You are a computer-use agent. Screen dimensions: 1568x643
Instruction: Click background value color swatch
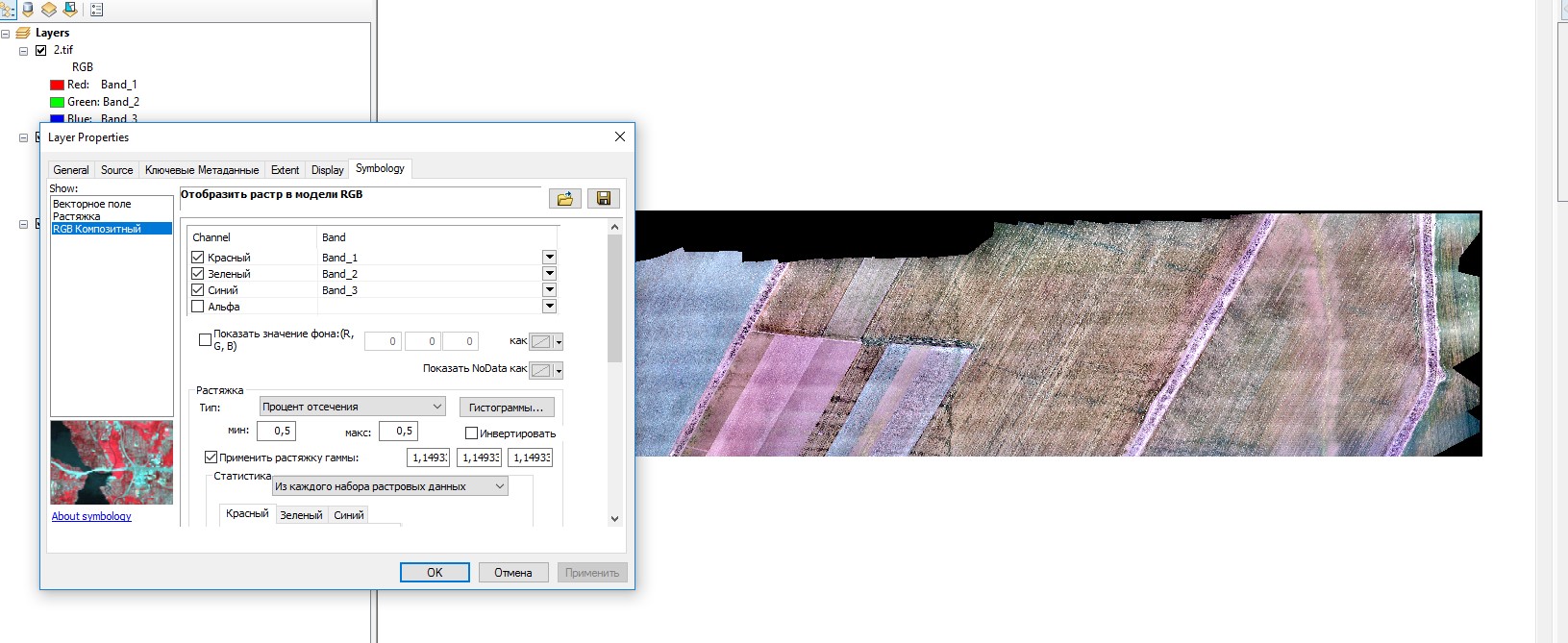point(541,342)
